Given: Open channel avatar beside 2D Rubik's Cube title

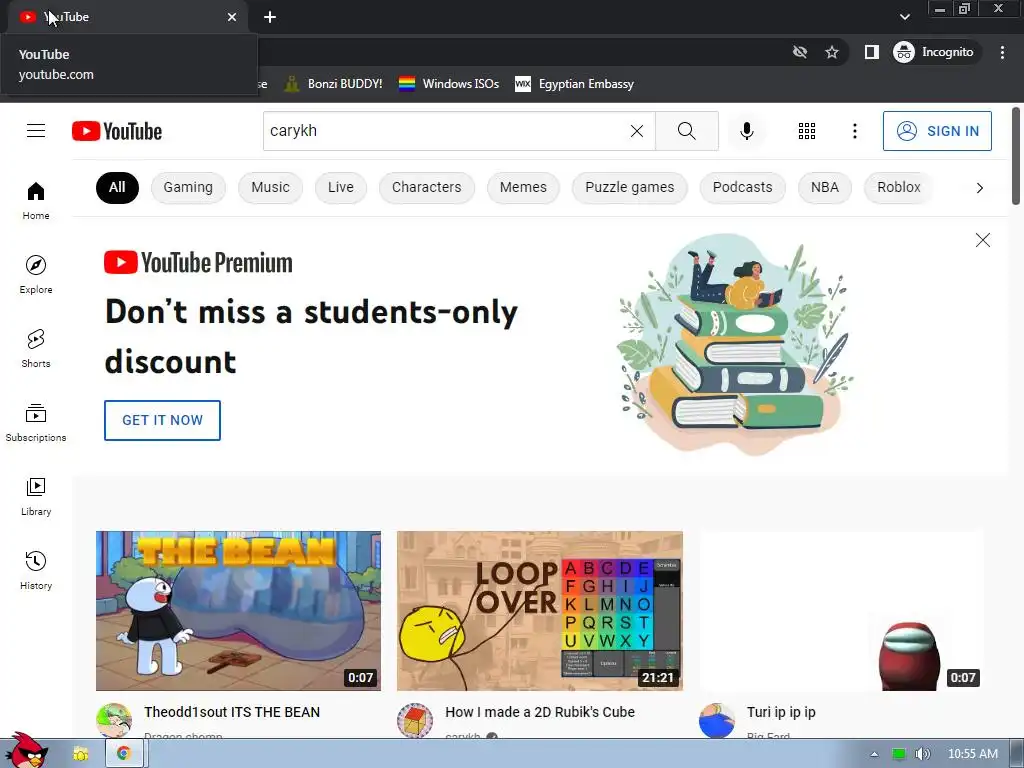Looking at the screenshot, I should click(415, 720).
